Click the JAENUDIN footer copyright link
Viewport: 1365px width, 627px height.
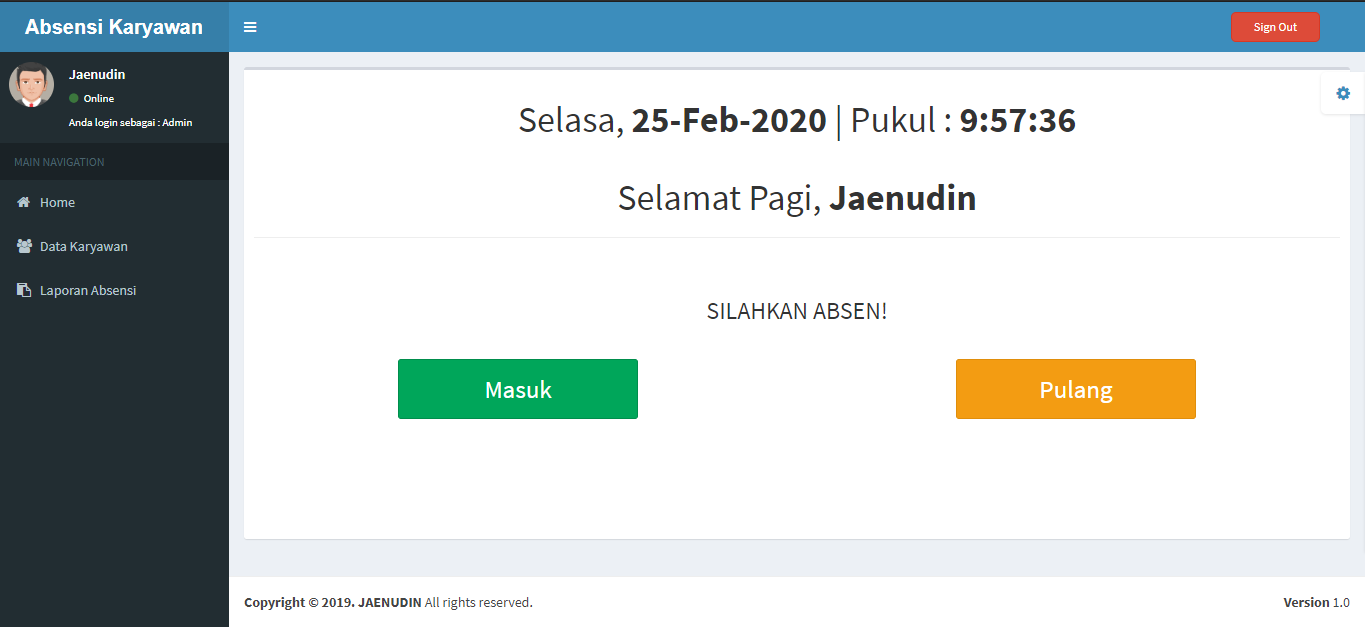pos(390,602)
